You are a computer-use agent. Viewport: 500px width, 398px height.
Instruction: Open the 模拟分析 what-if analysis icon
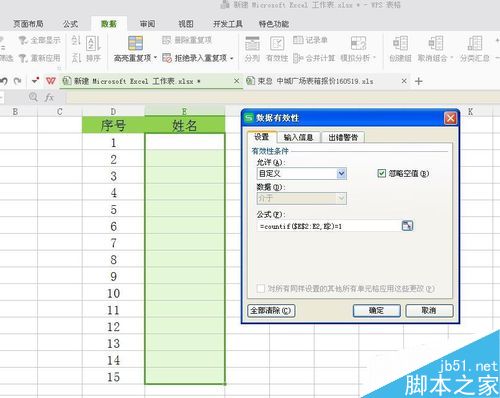click(358, 44)
